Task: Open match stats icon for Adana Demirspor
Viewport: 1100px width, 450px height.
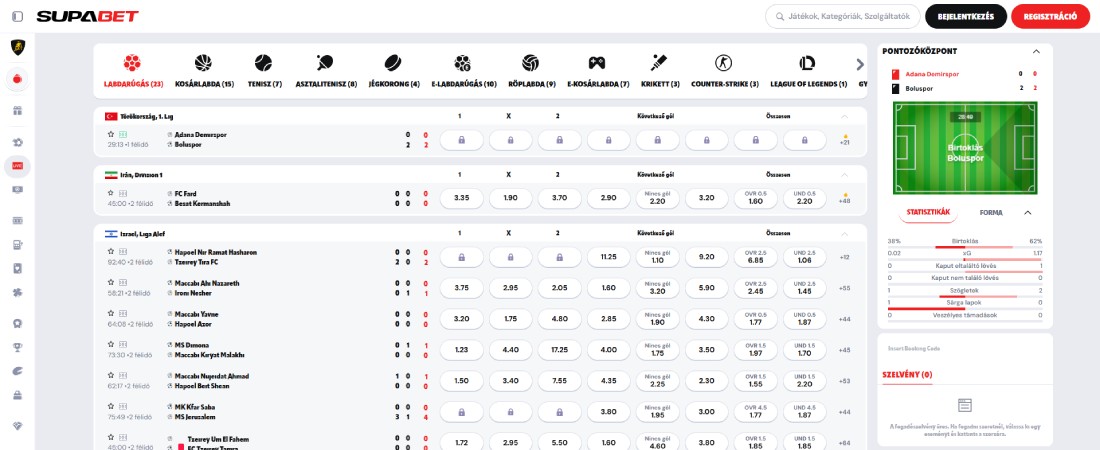Action: 123,134
